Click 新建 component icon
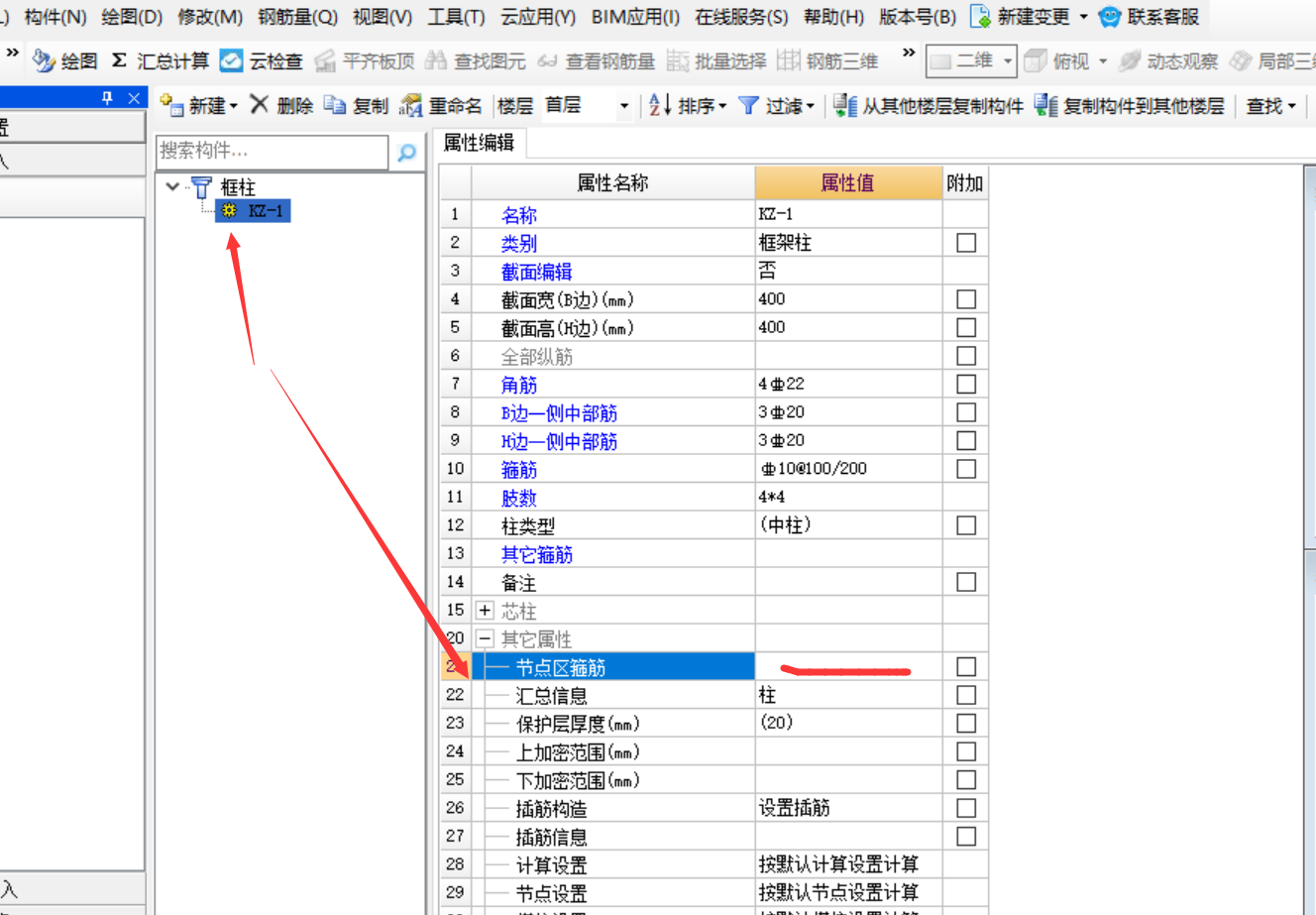The image size is (1316, 915). point(171,105)
